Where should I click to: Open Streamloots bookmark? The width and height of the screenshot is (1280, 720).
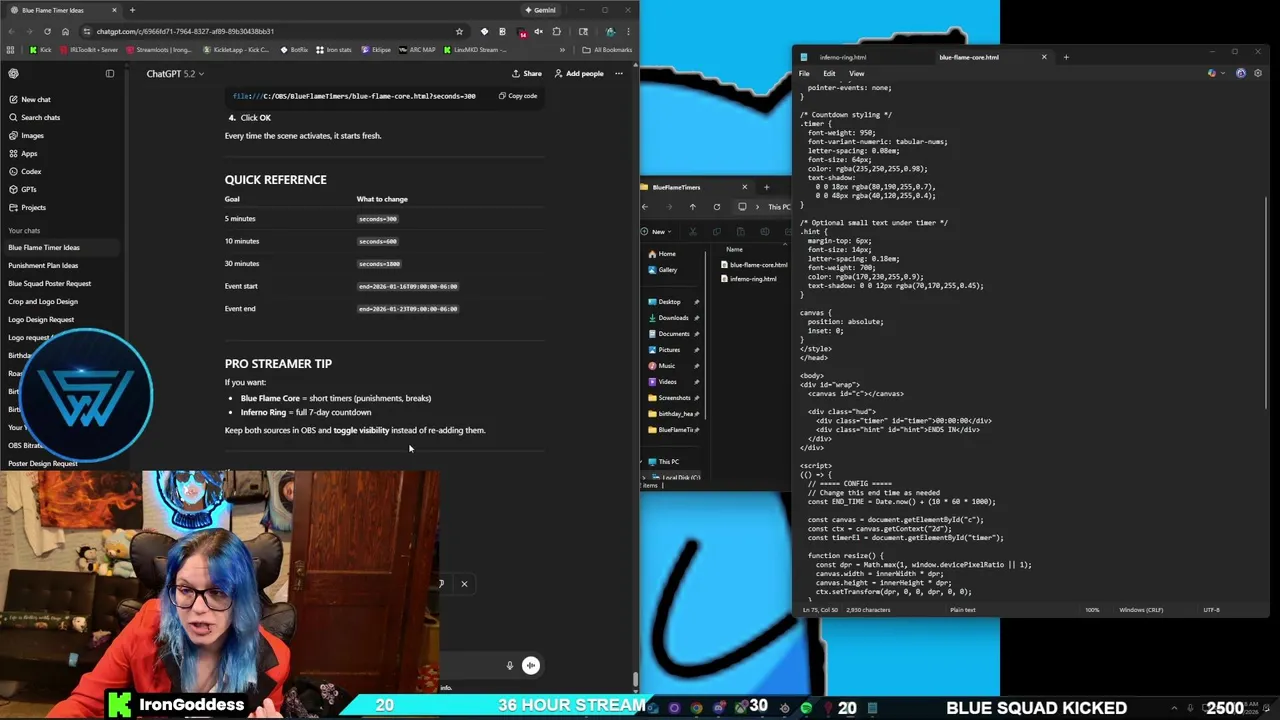point(159,49)
